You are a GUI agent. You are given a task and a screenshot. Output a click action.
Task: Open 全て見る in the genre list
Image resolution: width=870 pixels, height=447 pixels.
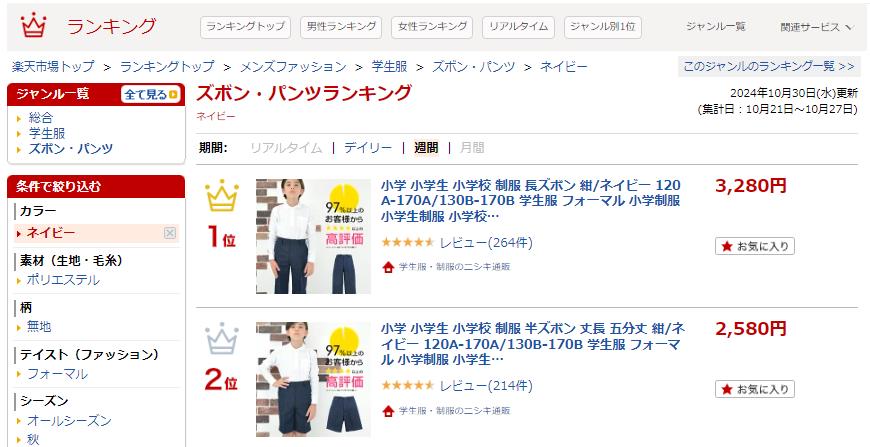coord(151,95)
